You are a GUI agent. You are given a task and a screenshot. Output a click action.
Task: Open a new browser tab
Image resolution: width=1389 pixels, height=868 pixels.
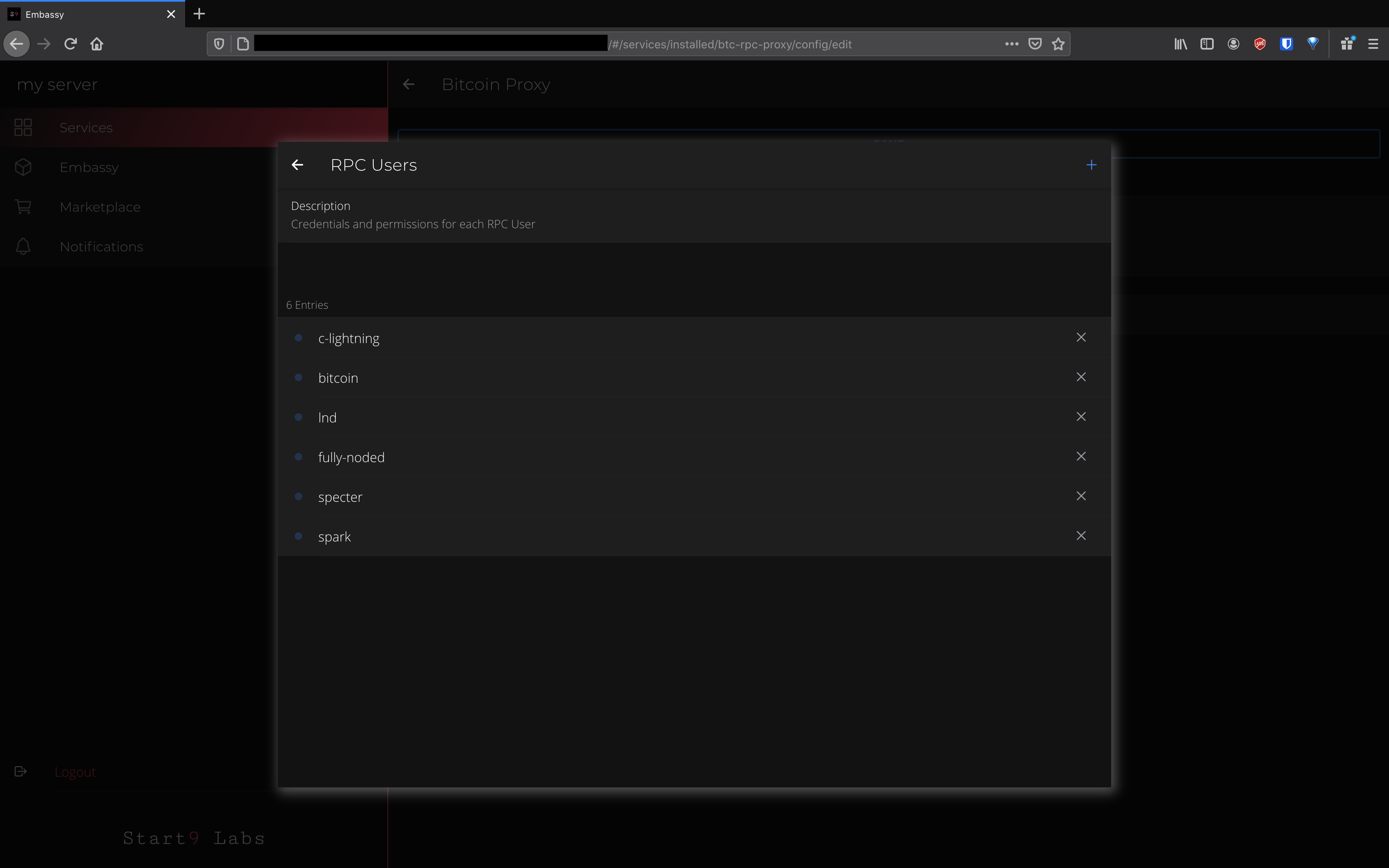199,14
